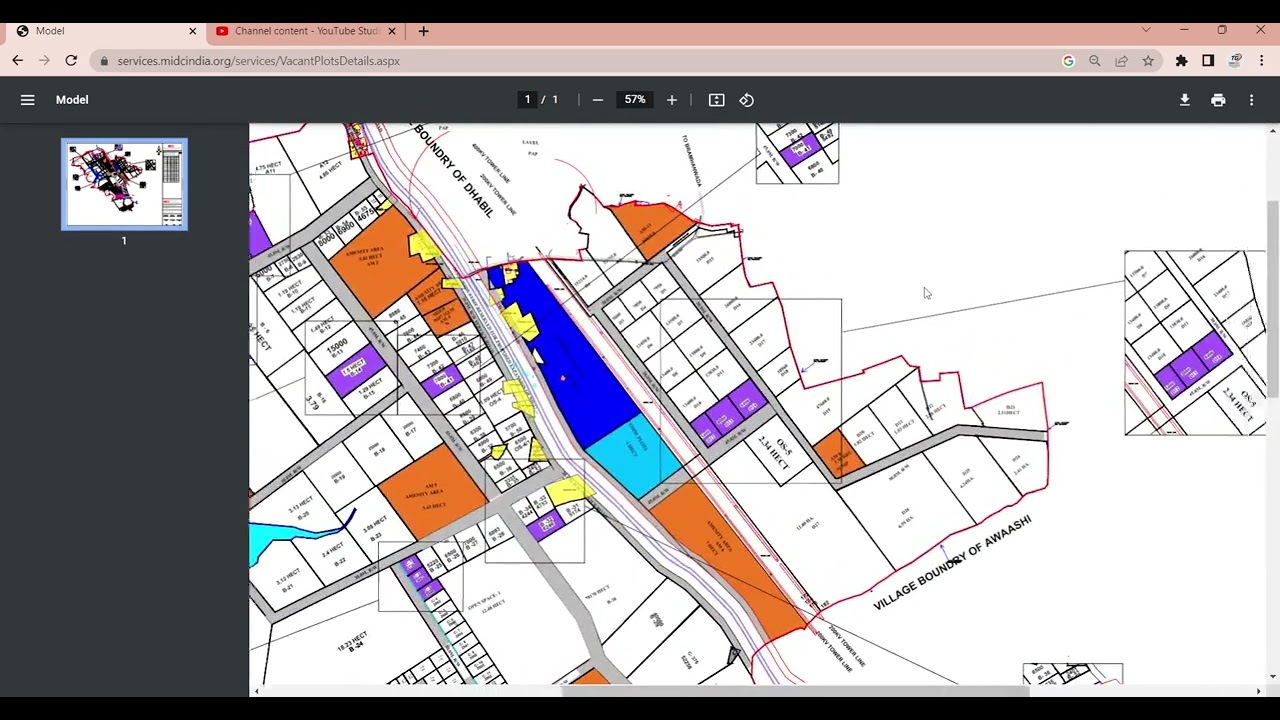Zoom in the PDF with plus button
1280x720 pixels.
pos(672,100)
